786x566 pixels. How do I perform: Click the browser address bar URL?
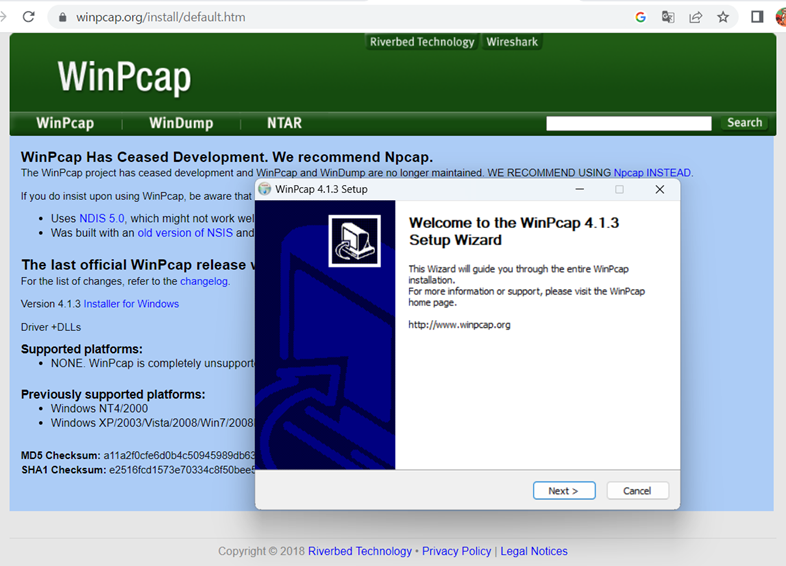[x=160, y=17]
